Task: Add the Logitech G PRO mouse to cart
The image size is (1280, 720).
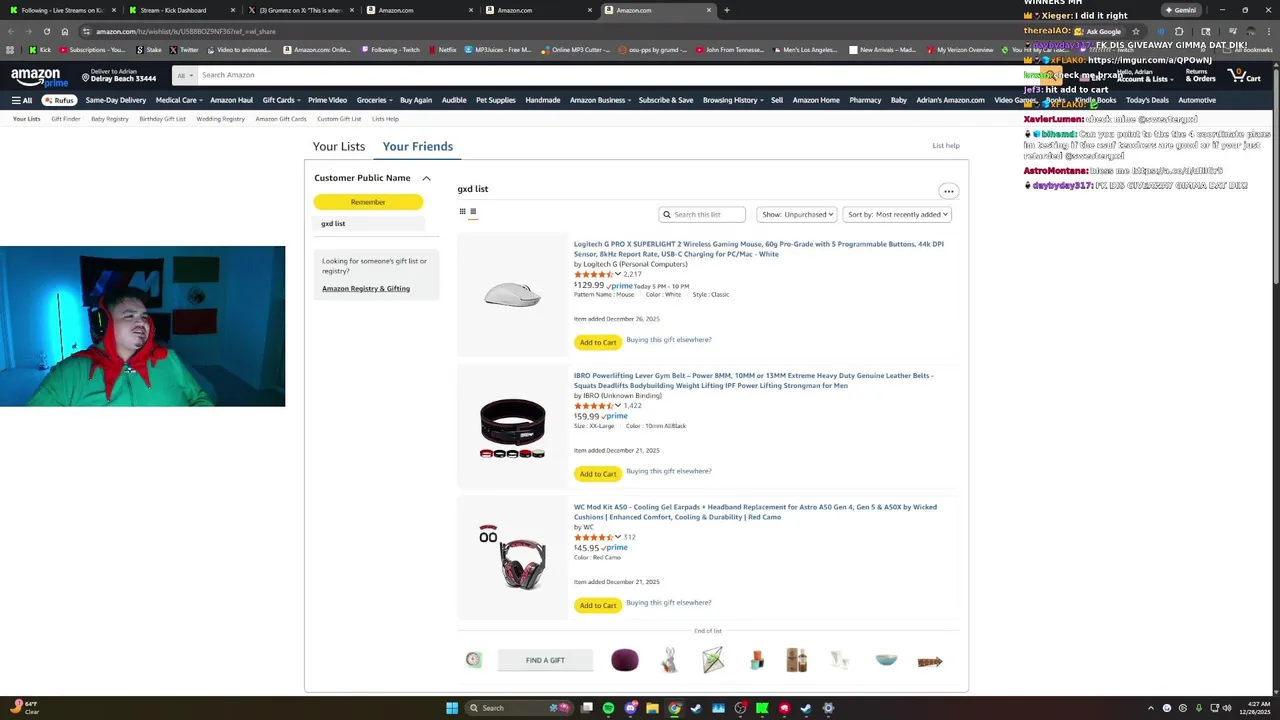Action: 598,342
